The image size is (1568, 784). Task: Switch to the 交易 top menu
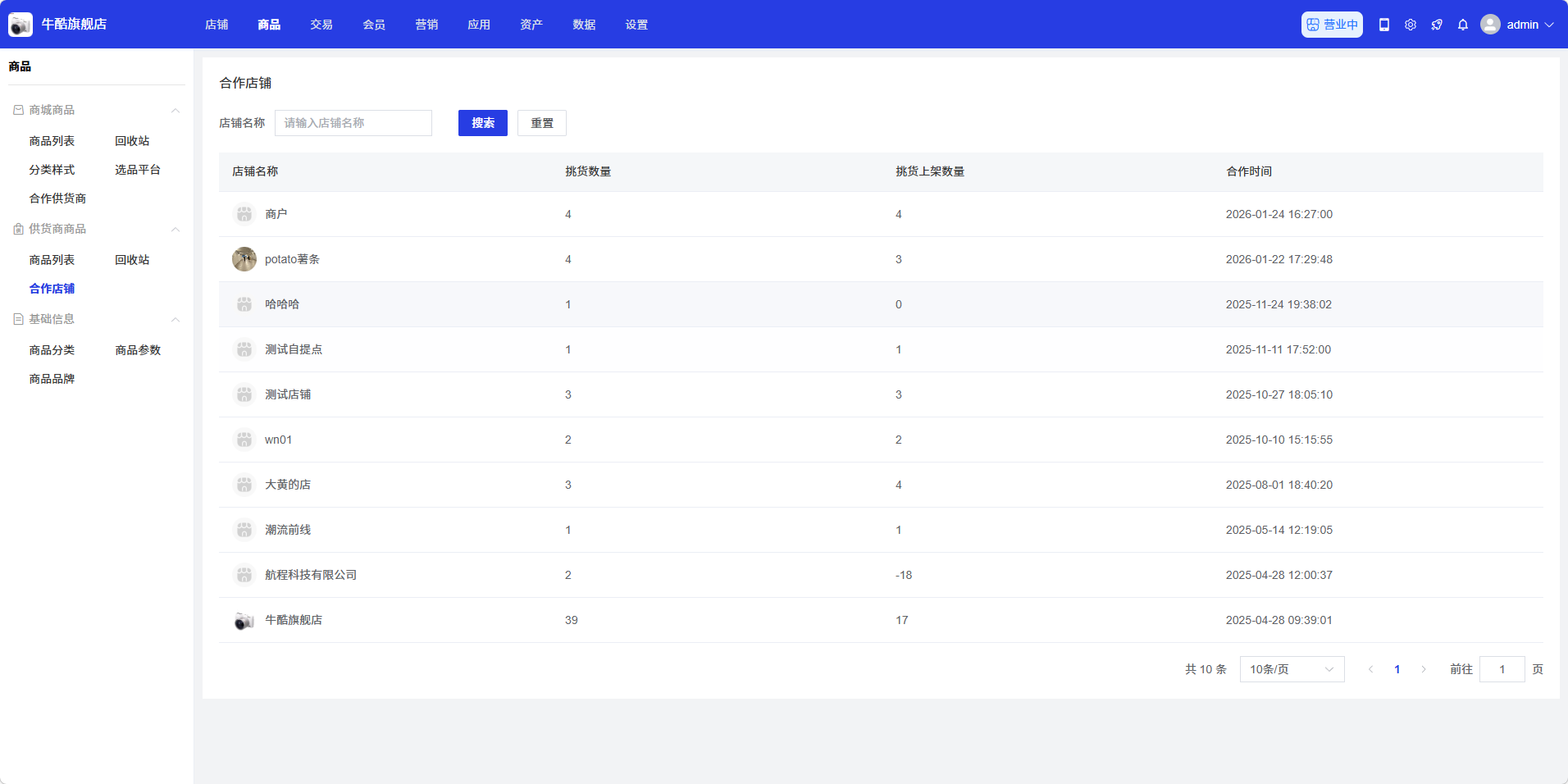[321, 25]
